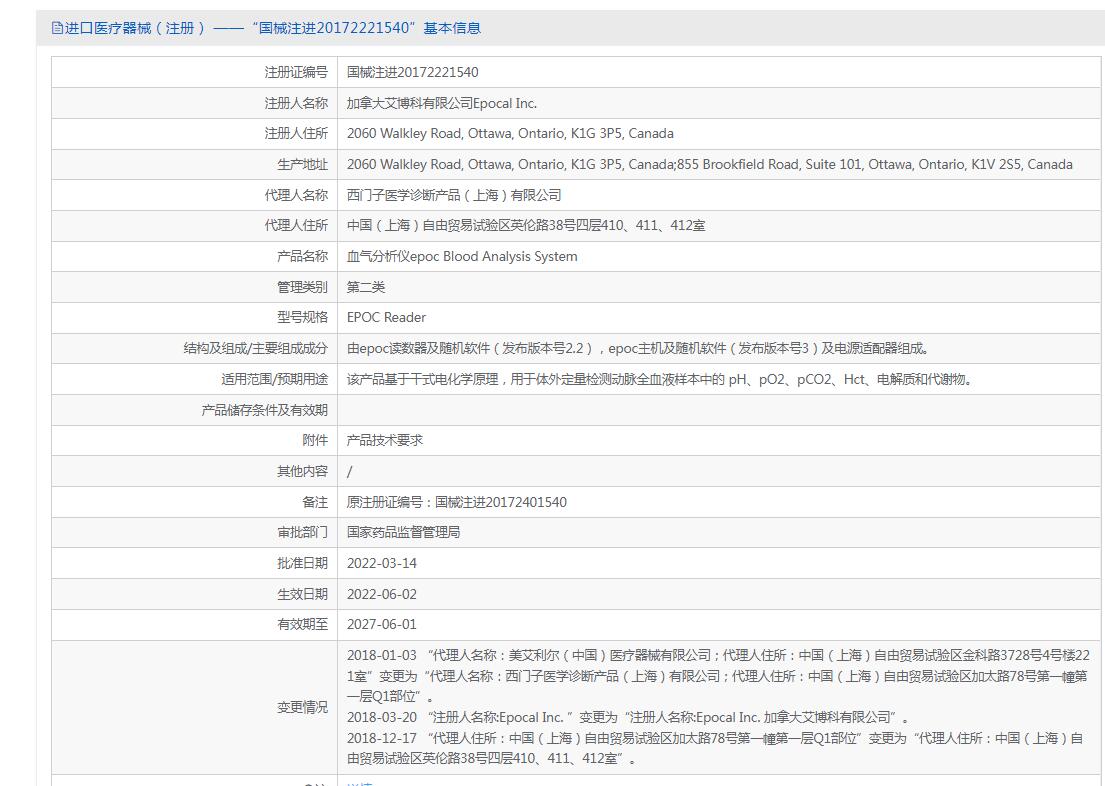This screenshot has height=786, width=1105.
Task: Click the 管理类别 value 第二类
Action: (x=366, y=287)
